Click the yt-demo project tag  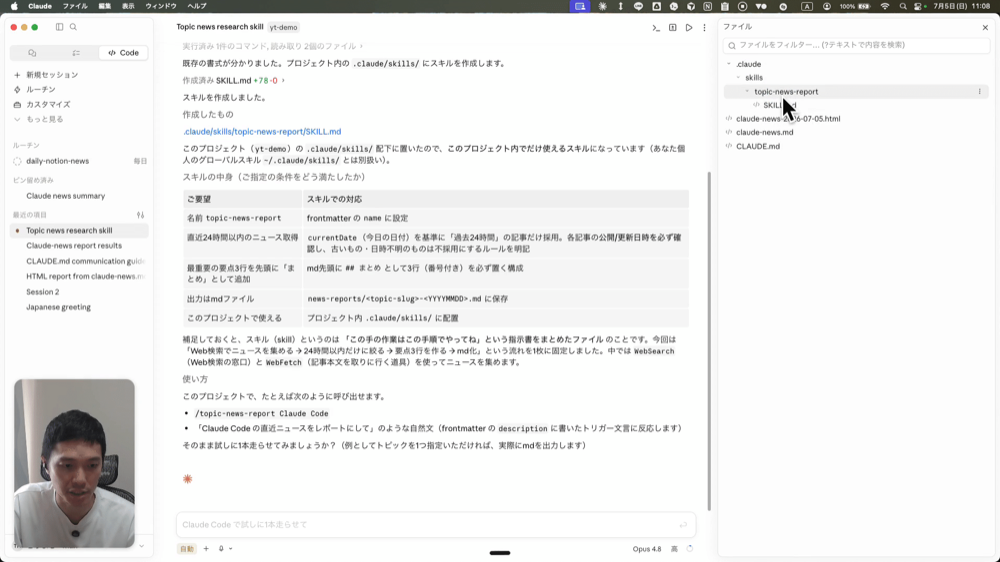[283, 27]
